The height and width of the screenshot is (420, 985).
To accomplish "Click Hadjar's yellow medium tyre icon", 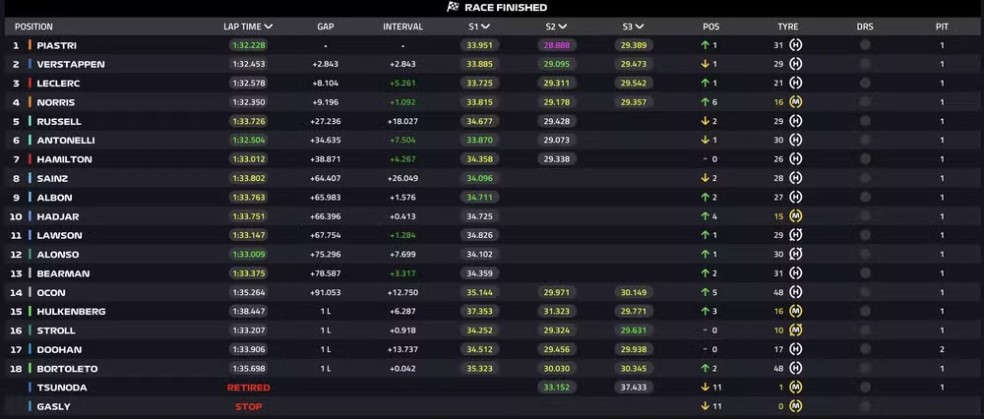I will (796, 217).
